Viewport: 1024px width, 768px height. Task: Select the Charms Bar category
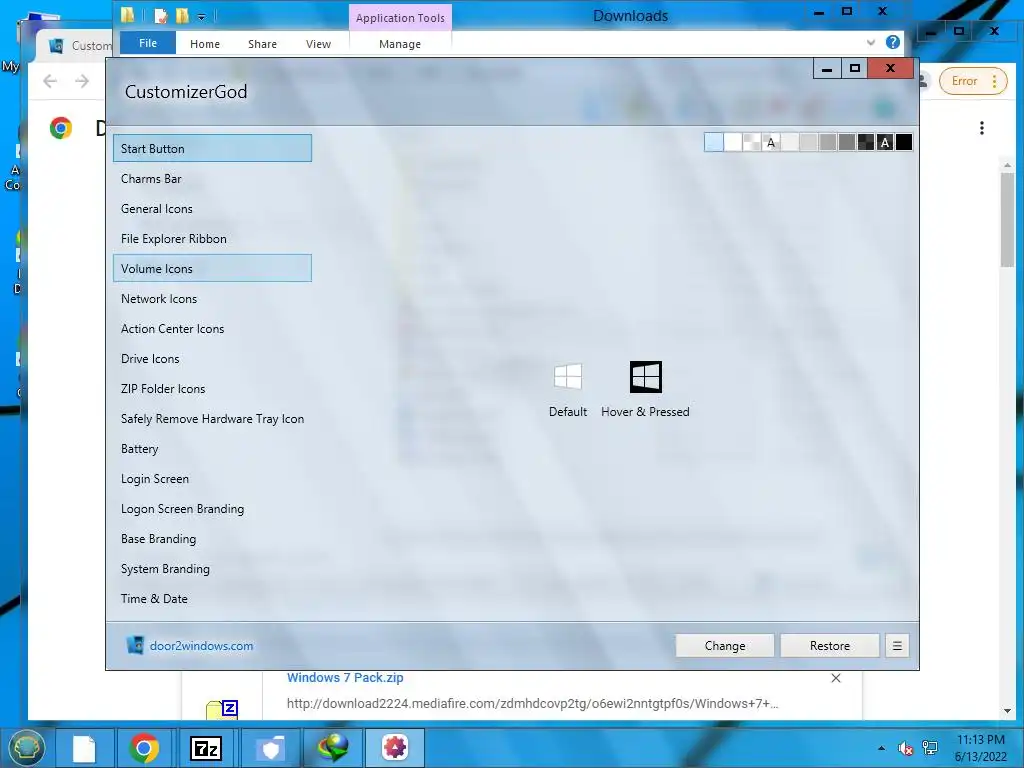pyautogui.click(x=212, y=178)
